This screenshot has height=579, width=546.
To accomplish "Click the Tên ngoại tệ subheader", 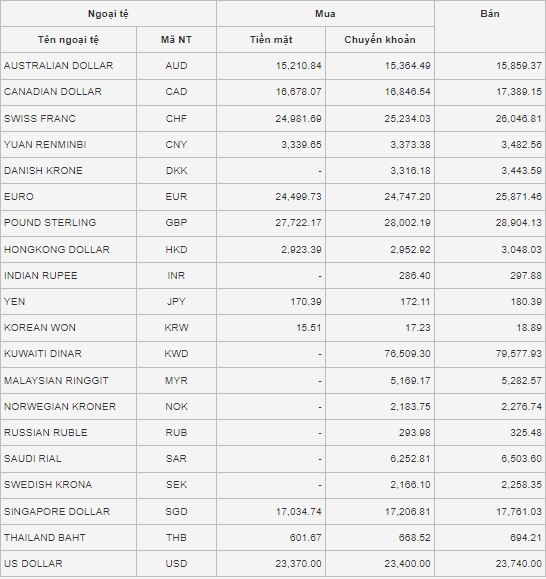I will click(x=69, y=40).
